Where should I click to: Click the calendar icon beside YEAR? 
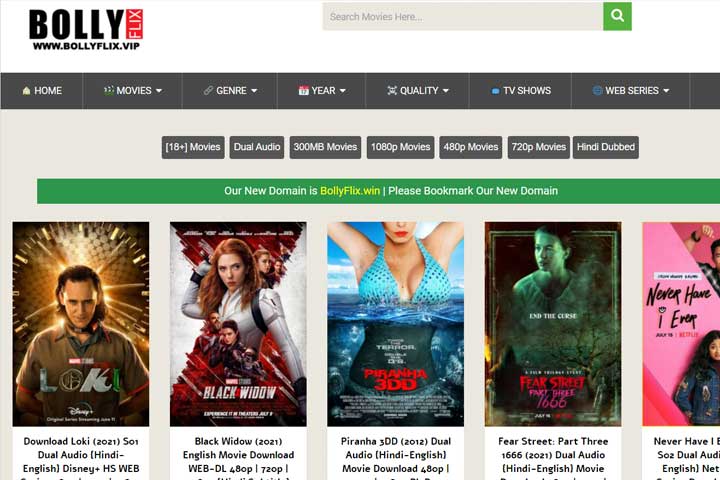pyautogui.click(x=304, y=90)
